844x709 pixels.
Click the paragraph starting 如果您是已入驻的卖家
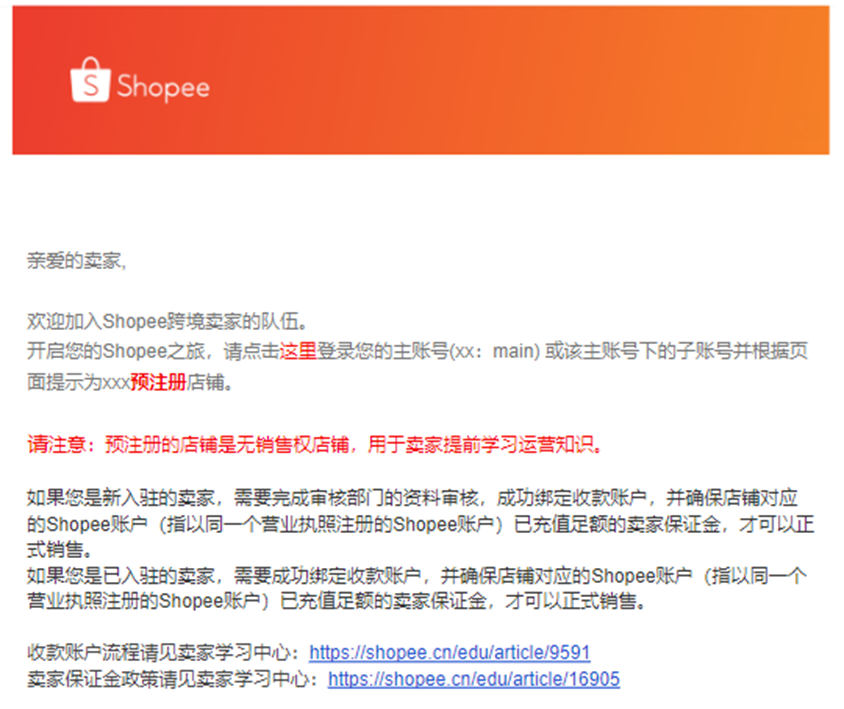[417, 588]
